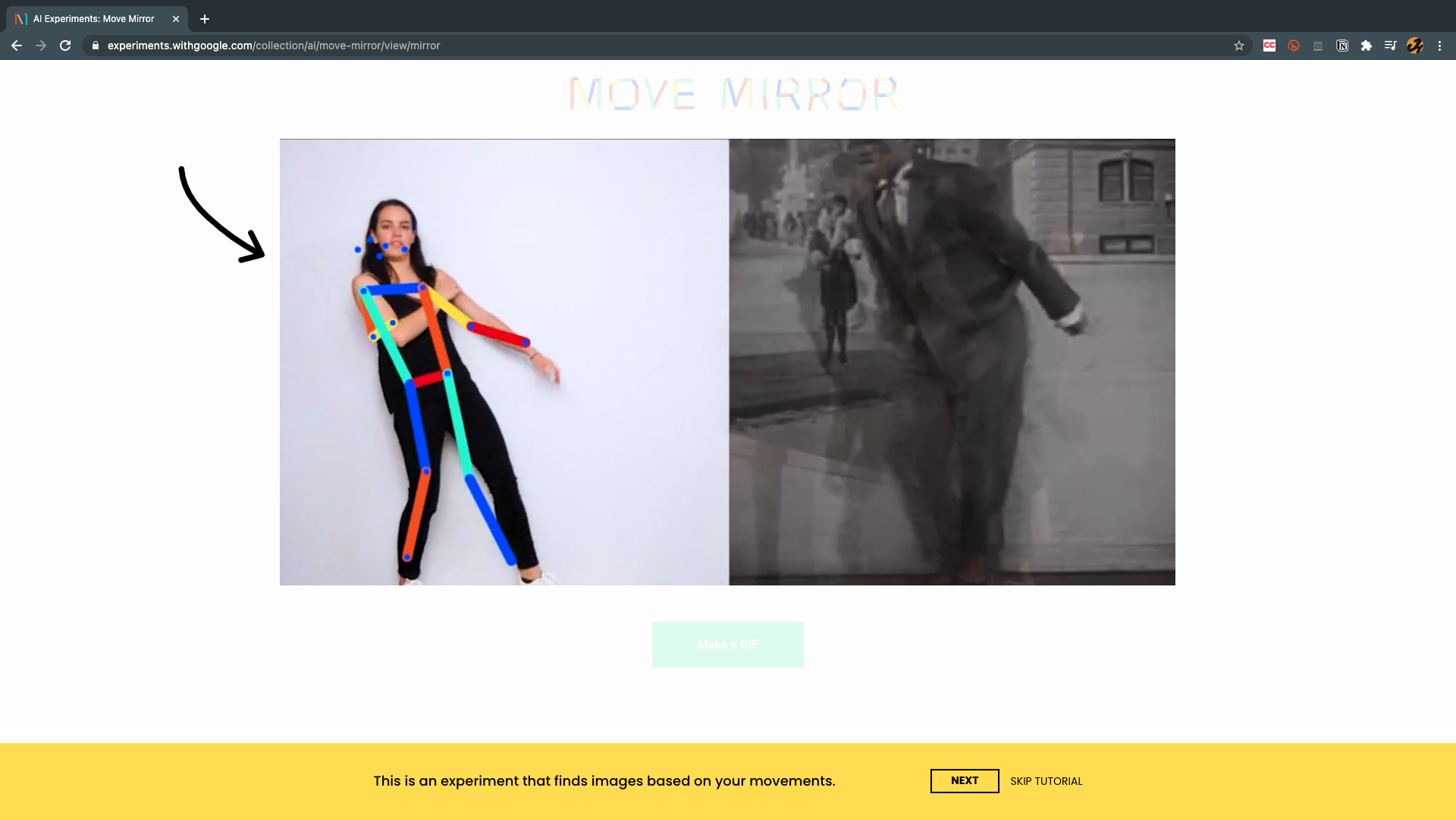
Task: Go back to the previous page
Action: 17,45
